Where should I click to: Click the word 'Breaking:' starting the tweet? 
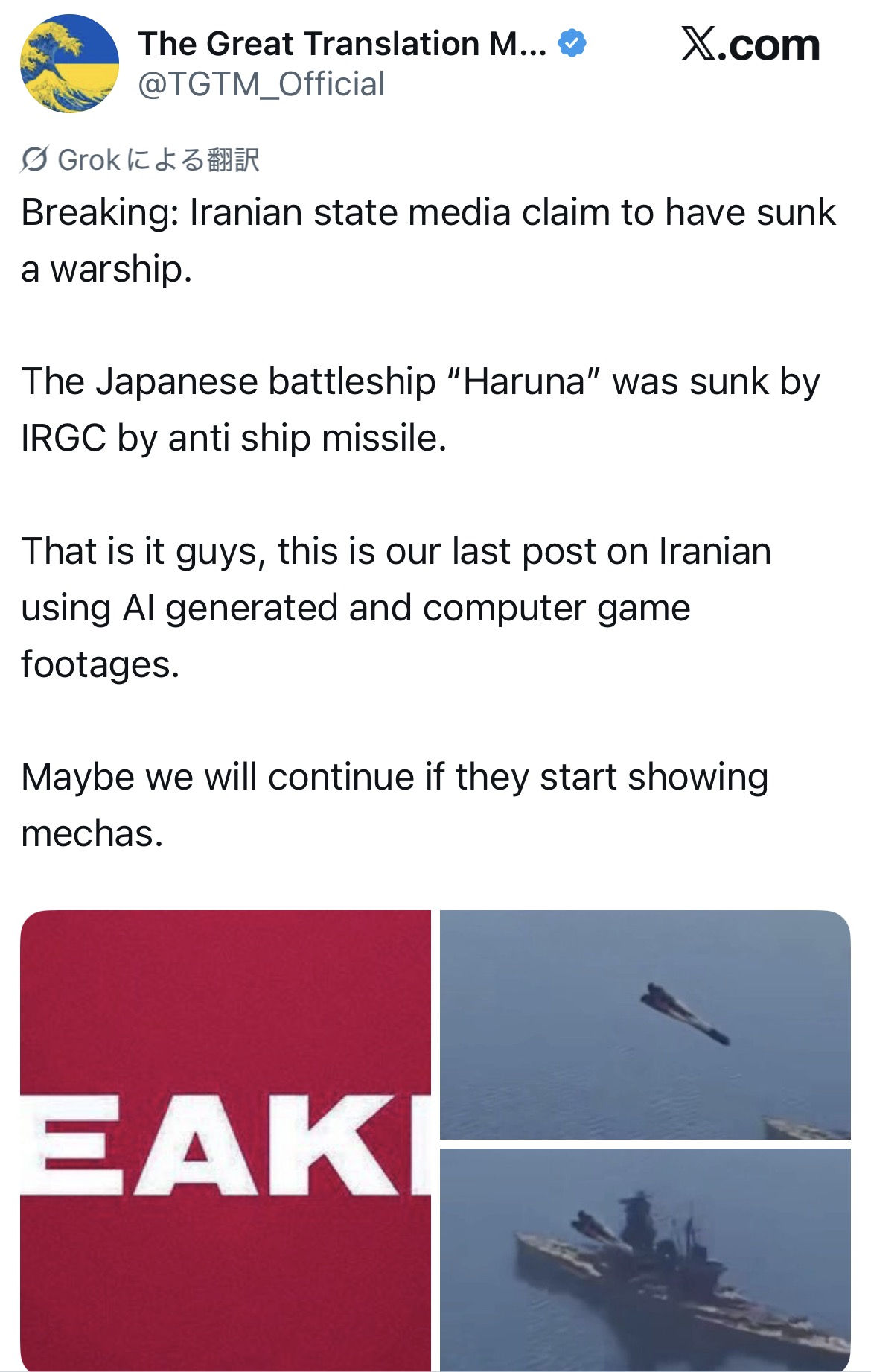coord(100,213)
